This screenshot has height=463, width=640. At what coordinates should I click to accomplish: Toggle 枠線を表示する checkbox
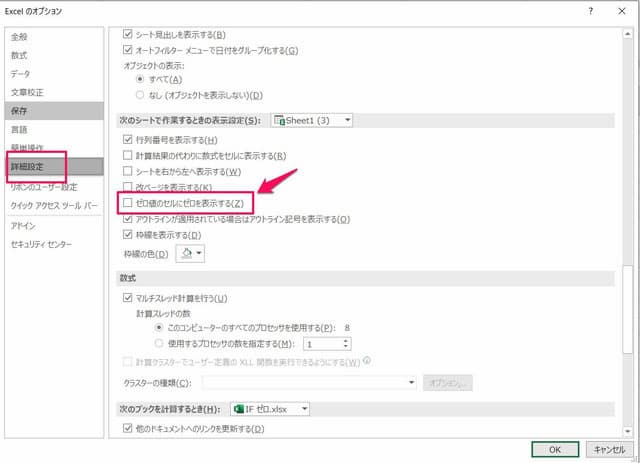[x=128, y=235]
